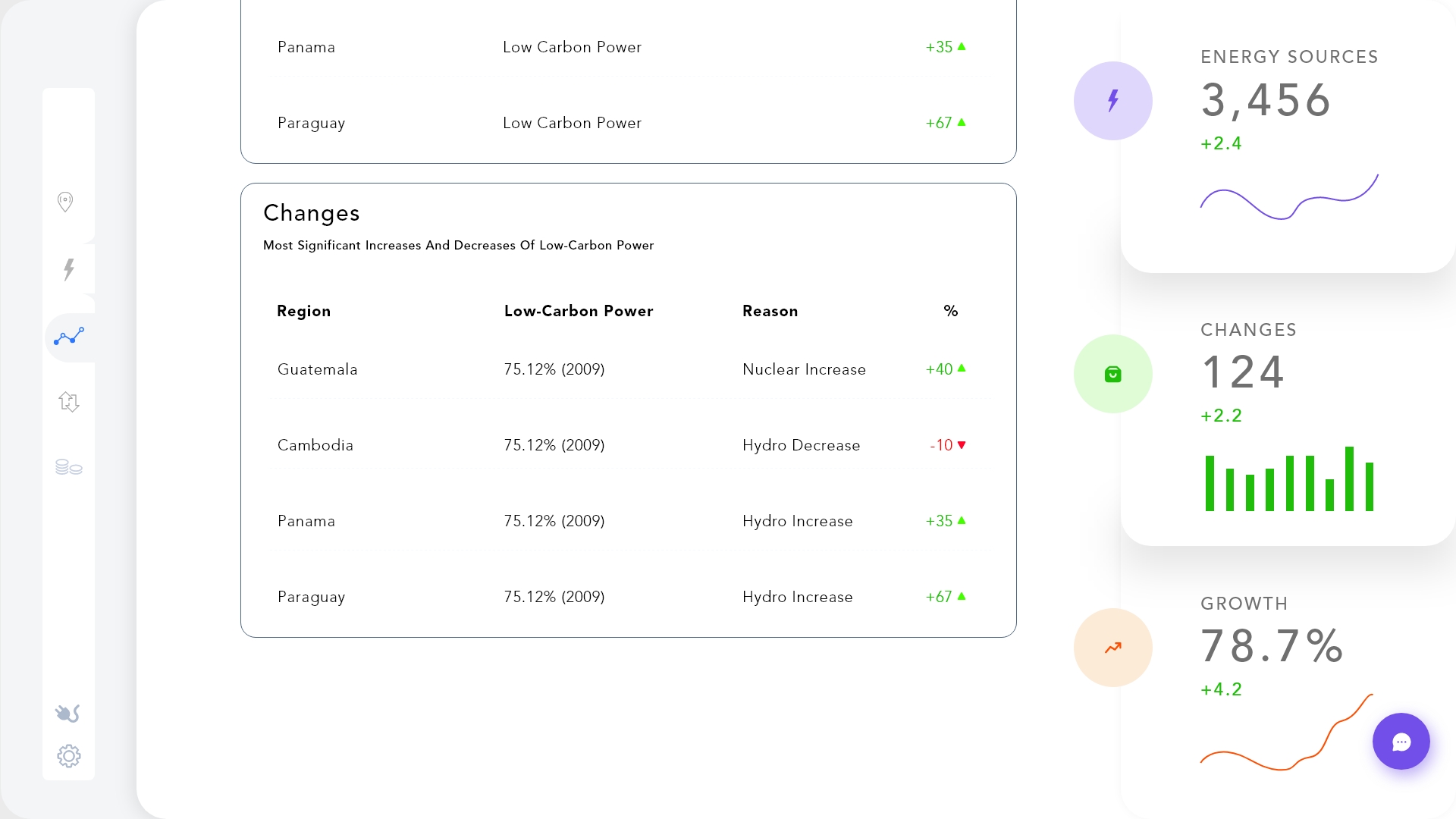The height and width of the screenshot is (819, 1456).
Task: Click Paraguay in the Changes table
Action: tap(311, 598)
